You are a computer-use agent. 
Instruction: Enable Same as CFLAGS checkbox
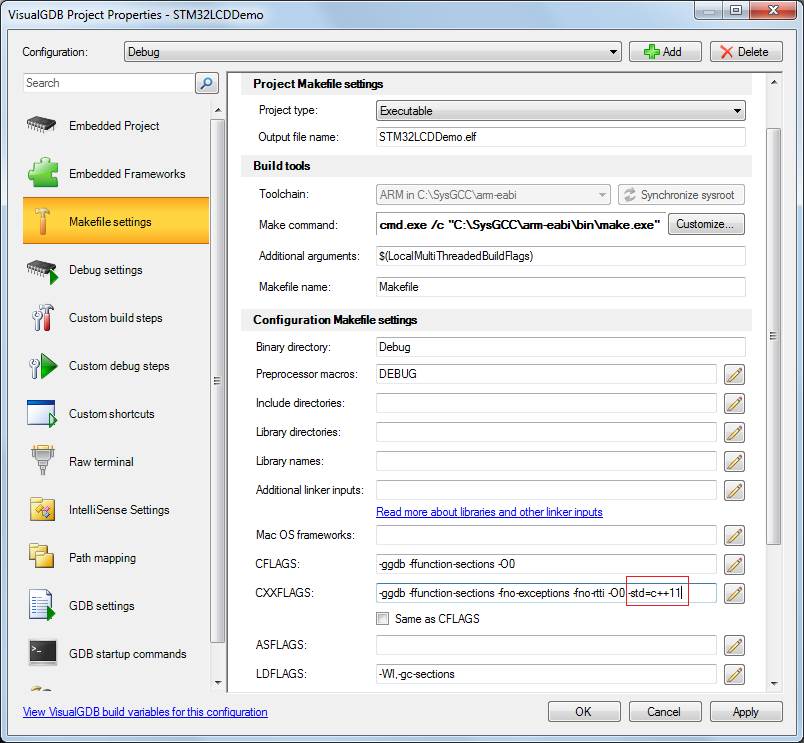click(x=383, y=619)
